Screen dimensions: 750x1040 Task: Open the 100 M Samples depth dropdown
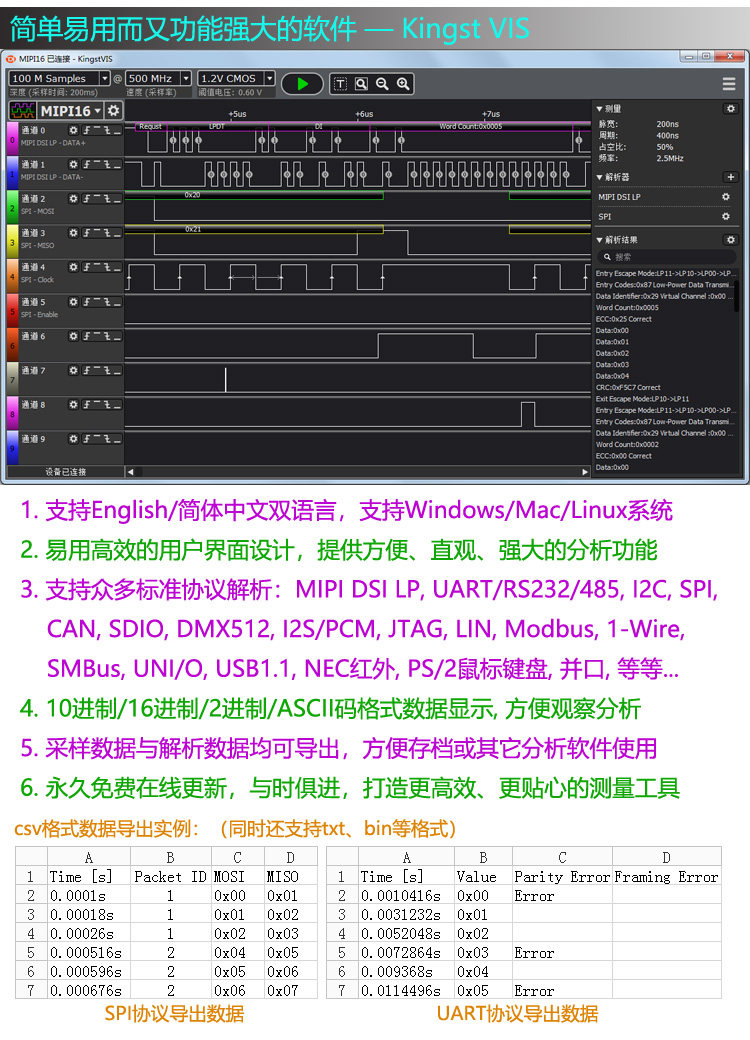coord(59,78)
